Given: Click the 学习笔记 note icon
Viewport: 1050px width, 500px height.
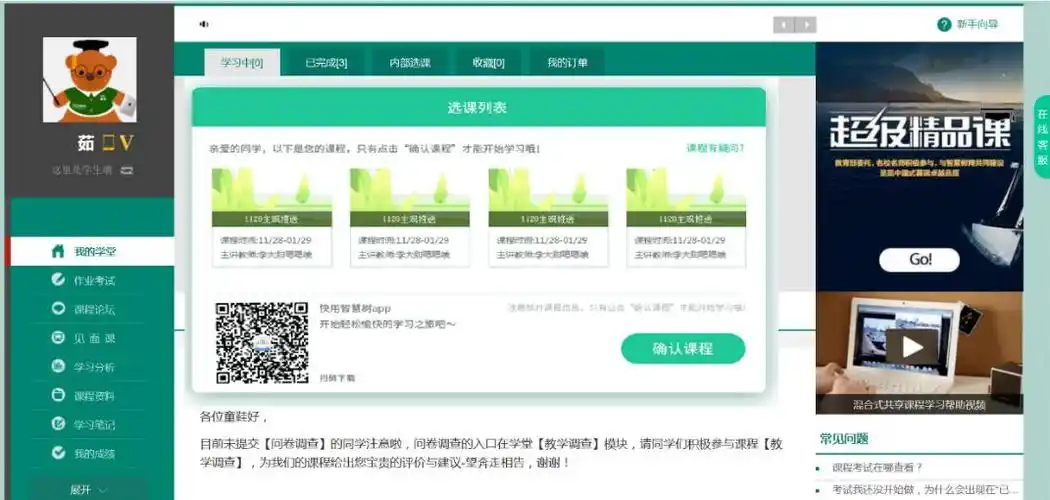Looking at the screenshot, I should [x=58, y=424].
